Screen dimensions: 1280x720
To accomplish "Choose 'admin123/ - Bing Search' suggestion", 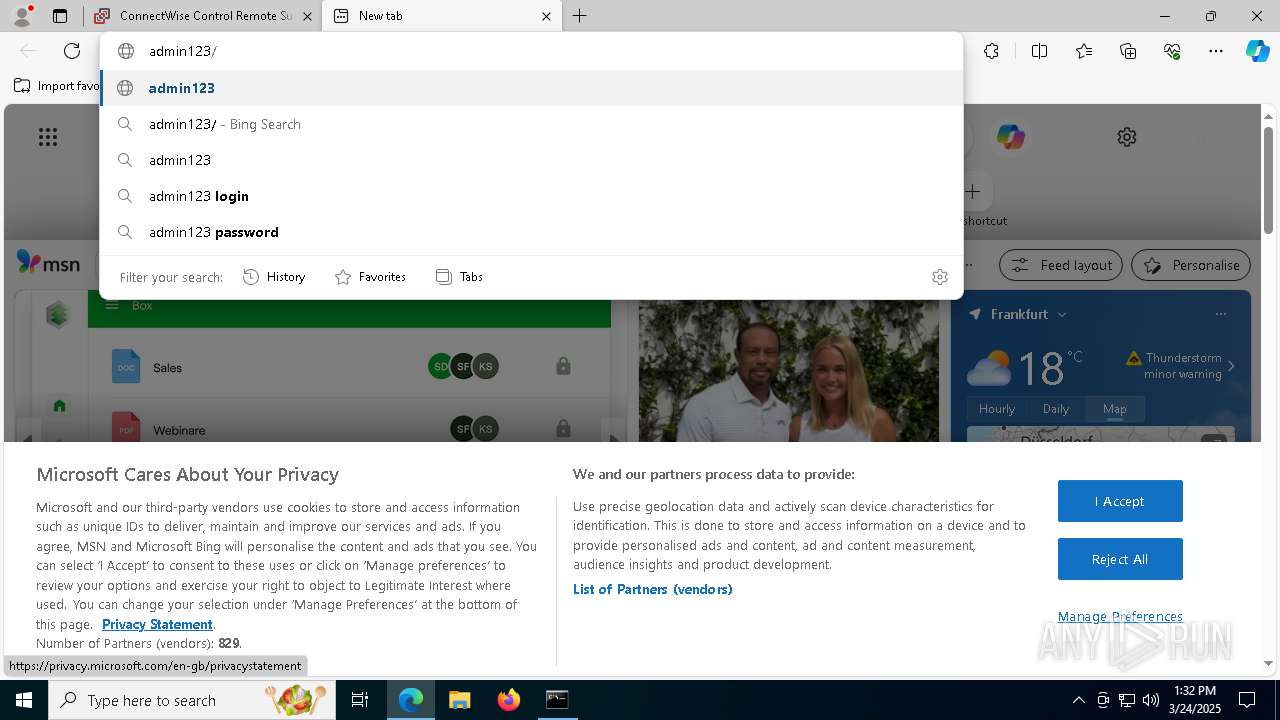I will point(531,124).
